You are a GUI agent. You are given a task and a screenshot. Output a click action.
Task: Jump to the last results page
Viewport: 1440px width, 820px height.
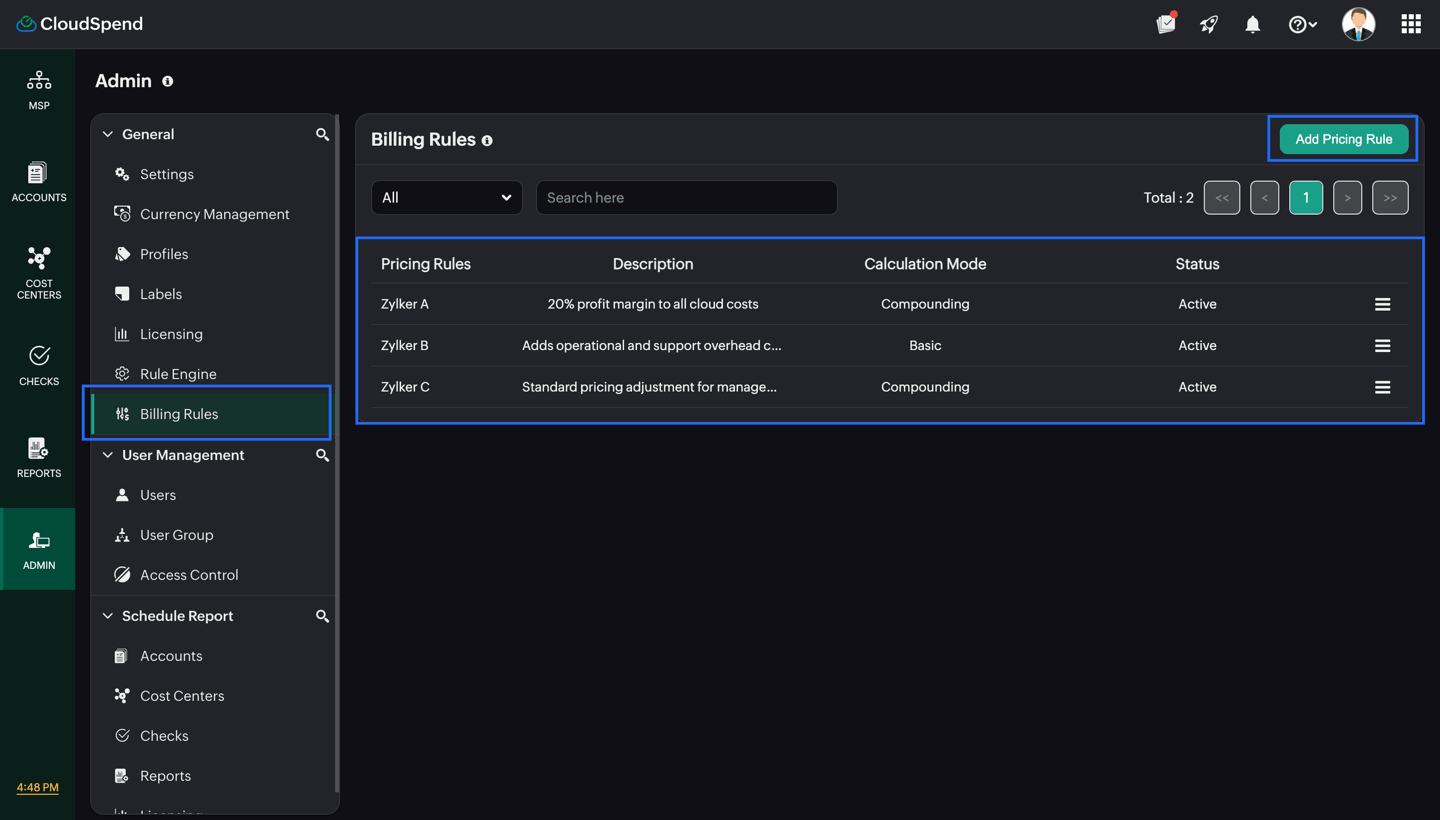1390,198
